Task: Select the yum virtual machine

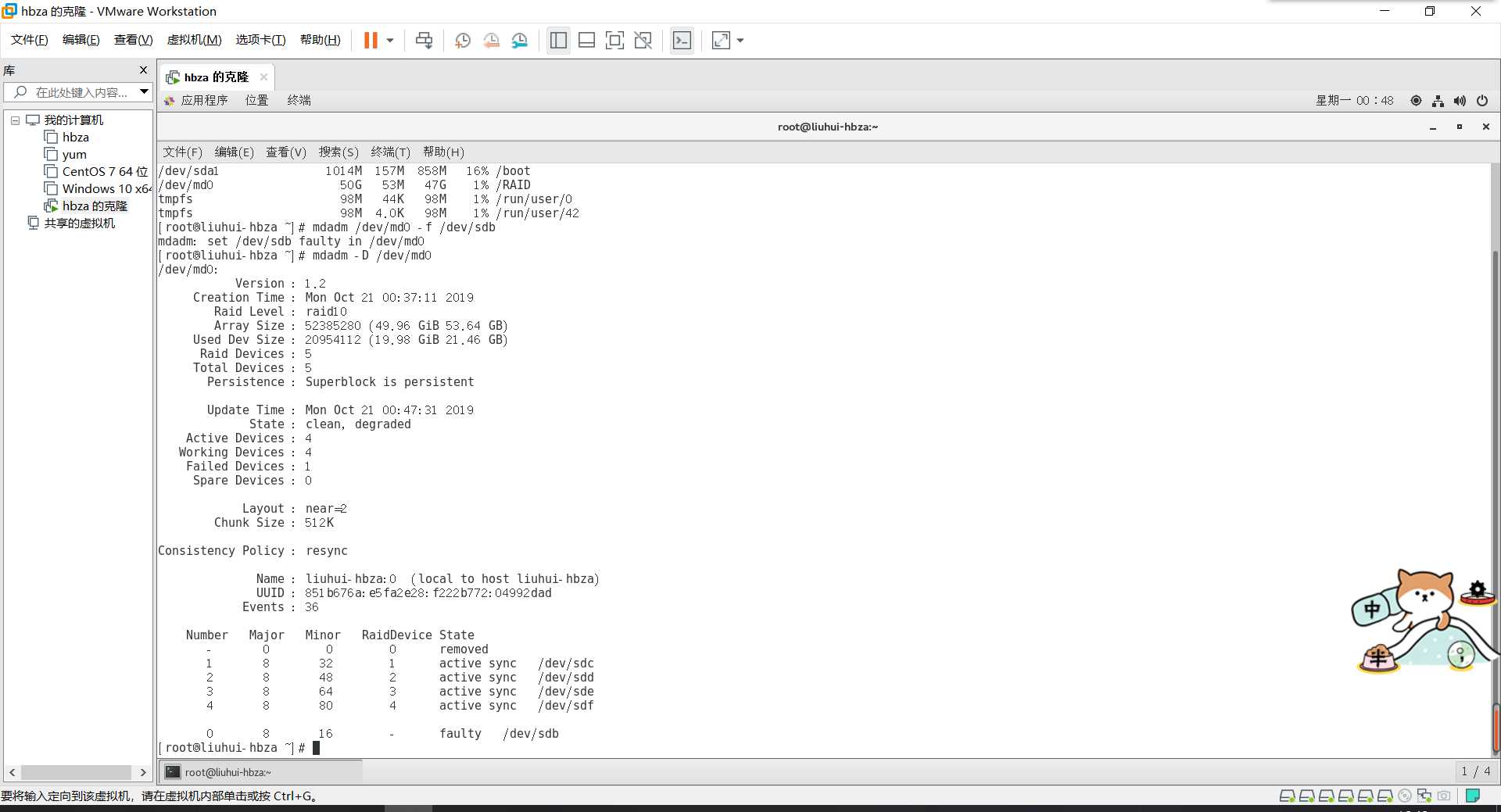Action: pyautogui.click(x=66, y=155)
